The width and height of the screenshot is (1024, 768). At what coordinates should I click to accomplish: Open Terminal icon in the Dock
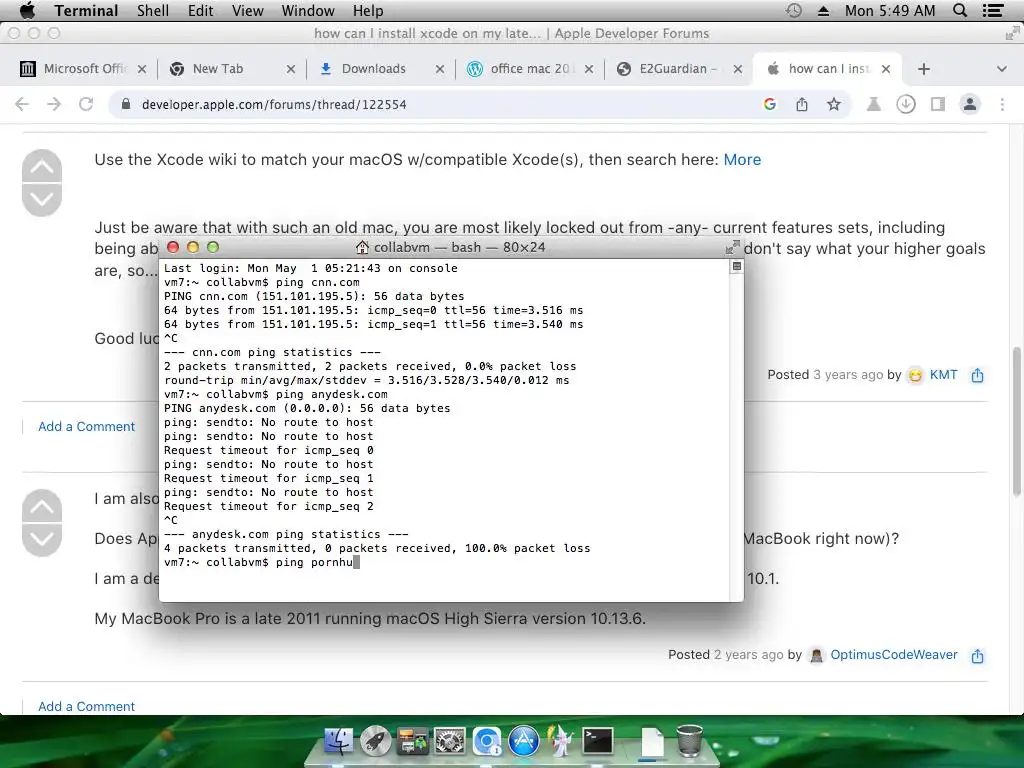point(598,741)
